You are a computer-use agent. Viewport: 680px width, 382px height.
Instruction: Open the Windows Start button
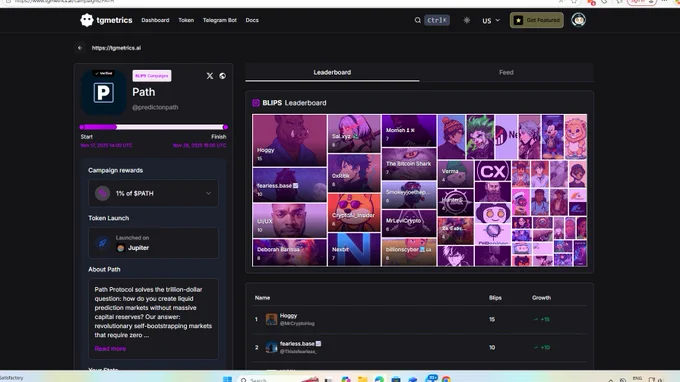(227, 379)
